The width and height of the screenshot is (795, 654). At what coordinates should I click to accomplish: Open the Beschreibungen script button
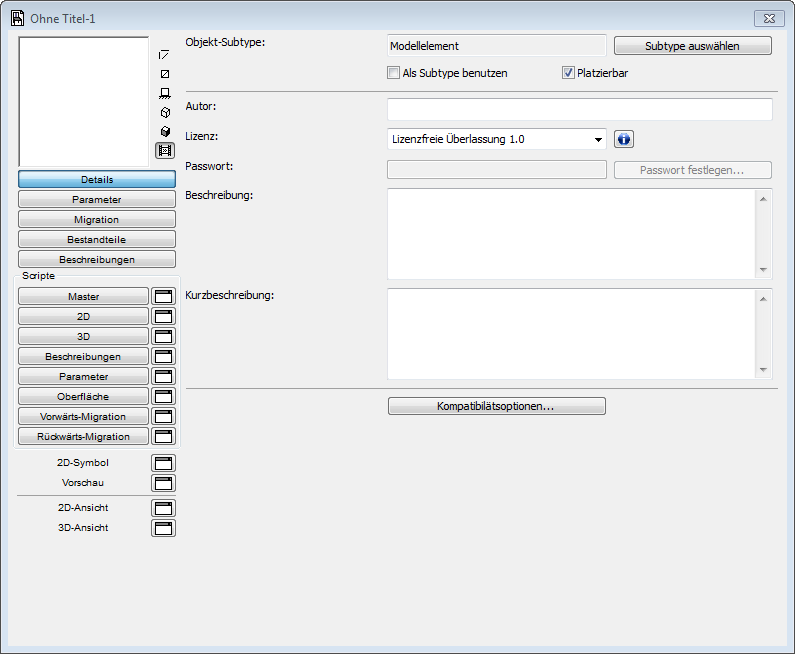coord(84,356)
